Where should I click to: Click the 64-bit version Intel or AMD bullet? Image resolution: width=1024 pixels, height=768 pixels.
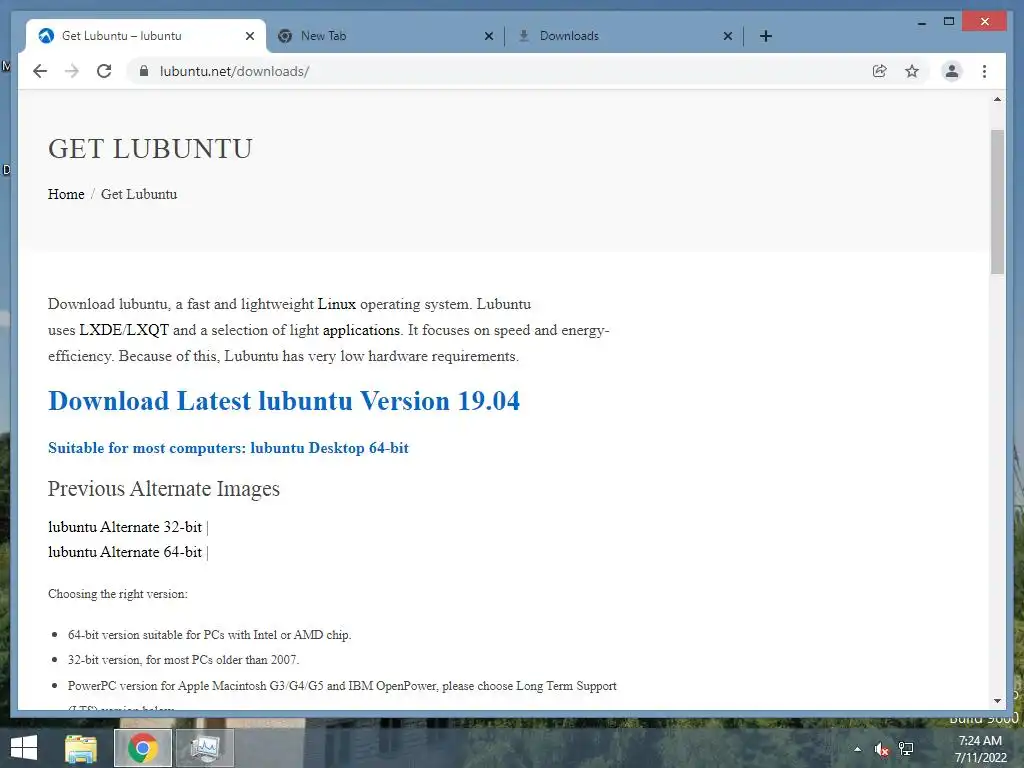coord(210,635)
